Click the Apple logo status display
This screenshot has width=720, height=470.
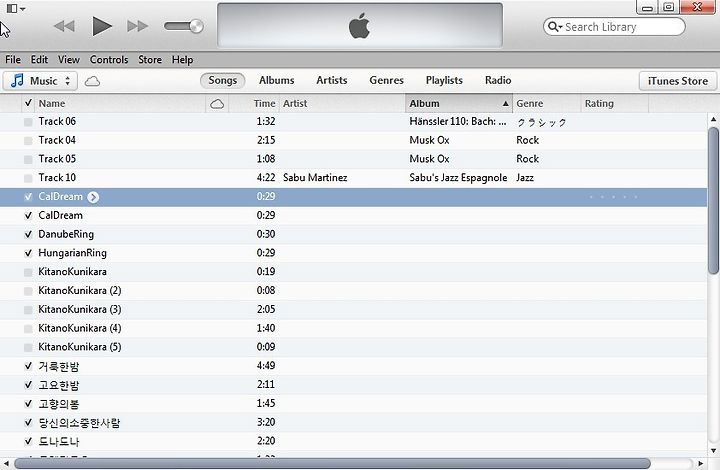click(360, 25)
